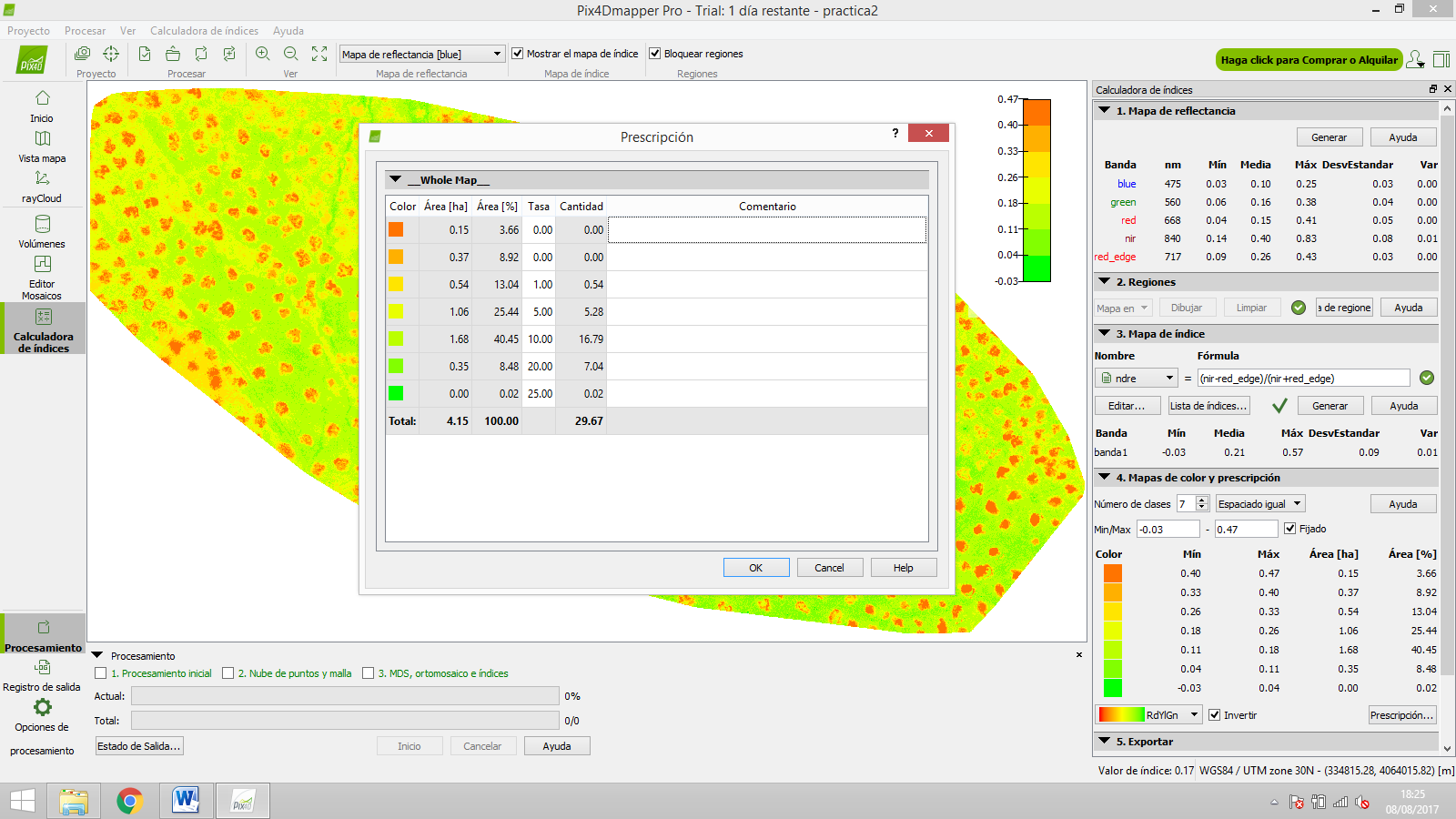Zoom in on the map view
This screenshot has width=1456, height=819.
pos(263,54)
